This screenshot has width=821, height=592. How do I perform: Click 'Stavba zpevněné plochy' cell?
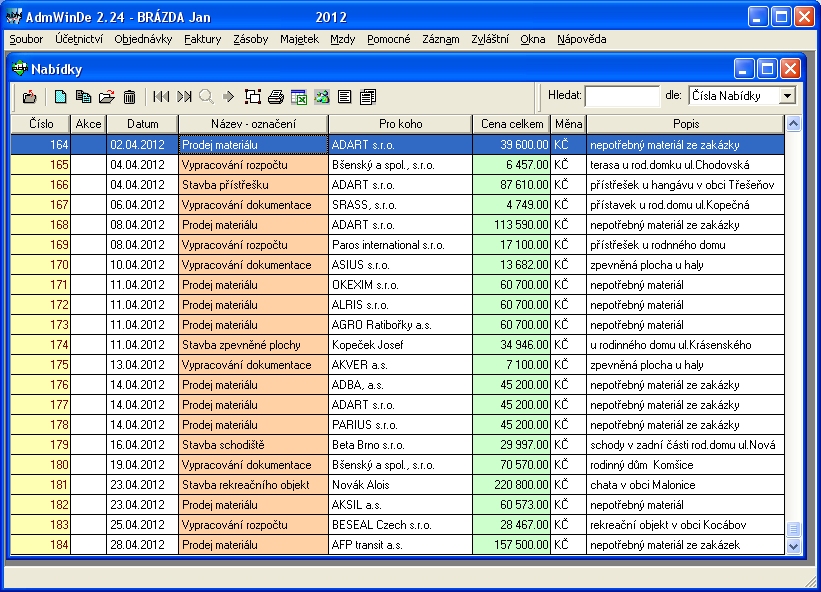253,344
